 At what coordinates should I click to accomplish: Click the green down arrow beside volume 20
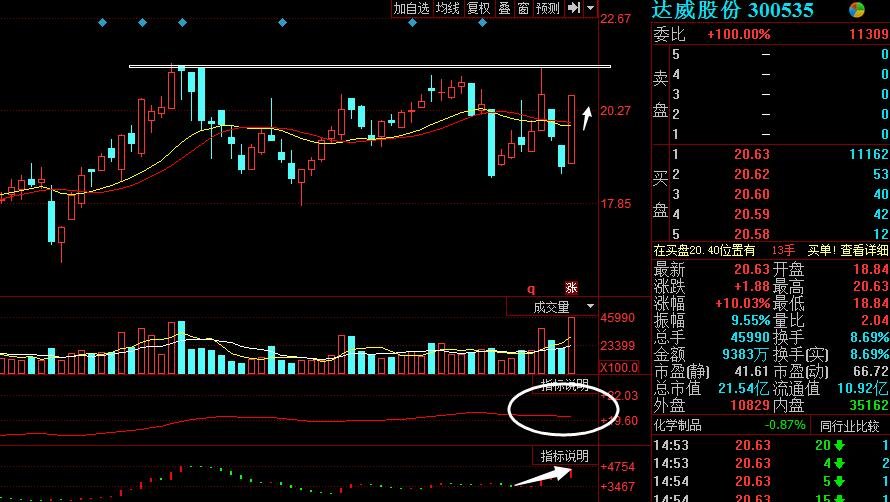(x=841, y=445)
